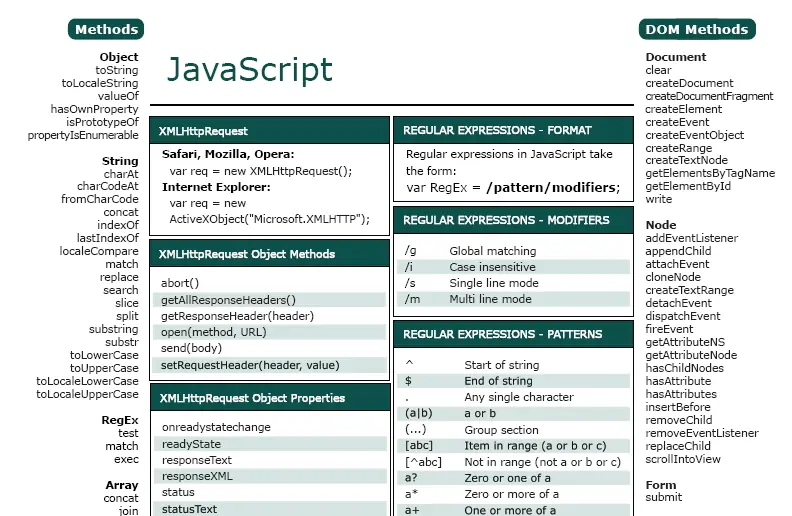Click setRequestHeader(header, value) row
This screenshot has height=516, width=792.
point(270,365)
